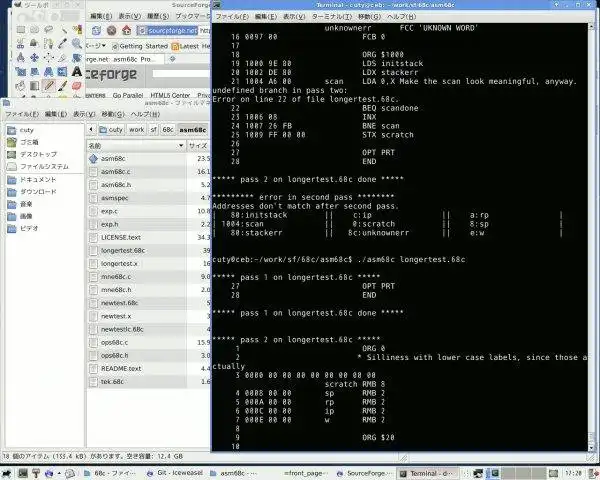This screenshot has height=480, width=600.
Task: Select the Measure compass tool
Action: pos(21,57)
